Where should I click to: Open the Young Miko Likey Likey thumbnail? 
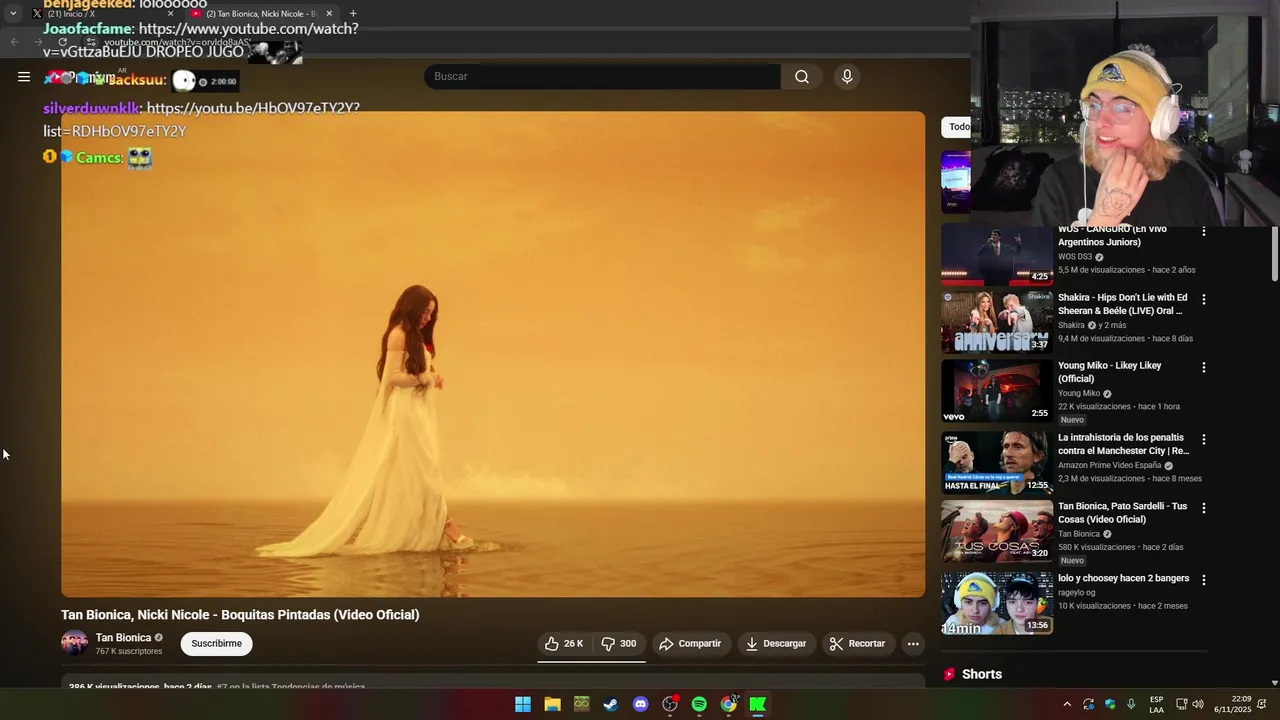[997, 391]
